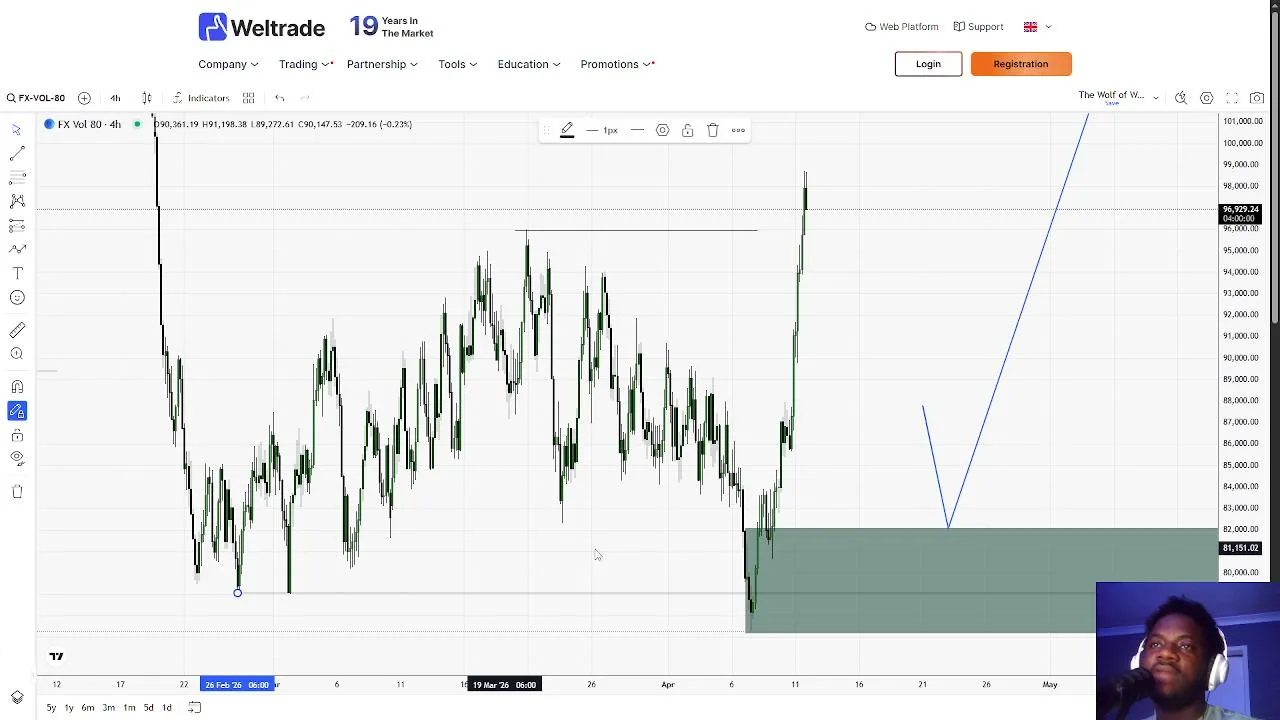Toggle fullscreen chart mode
1280x720 pixels.
pyautogui.click(x=1232, y=98)
